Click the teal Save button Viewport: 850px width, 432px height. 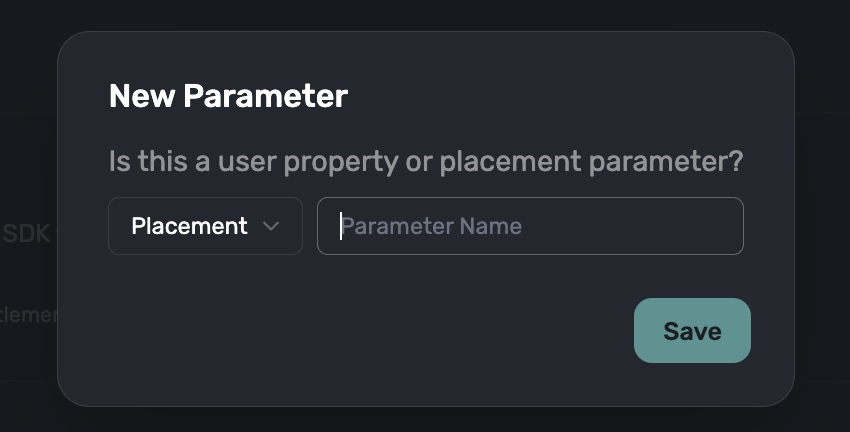point(692,331)
